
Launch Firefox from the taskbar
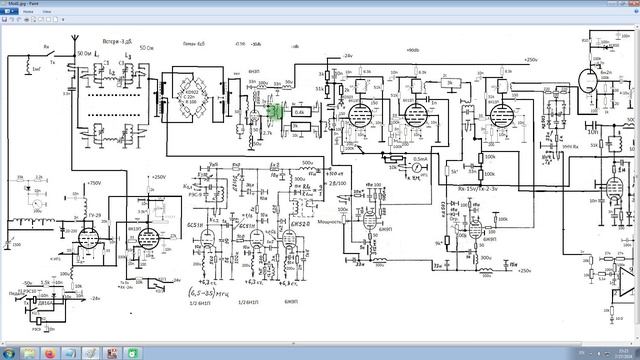point(50,353)
